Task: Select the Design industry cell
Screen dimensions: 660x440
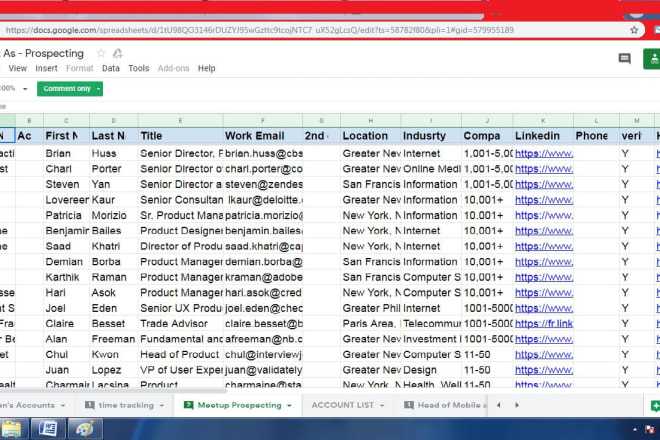Action: click(431, 370)
